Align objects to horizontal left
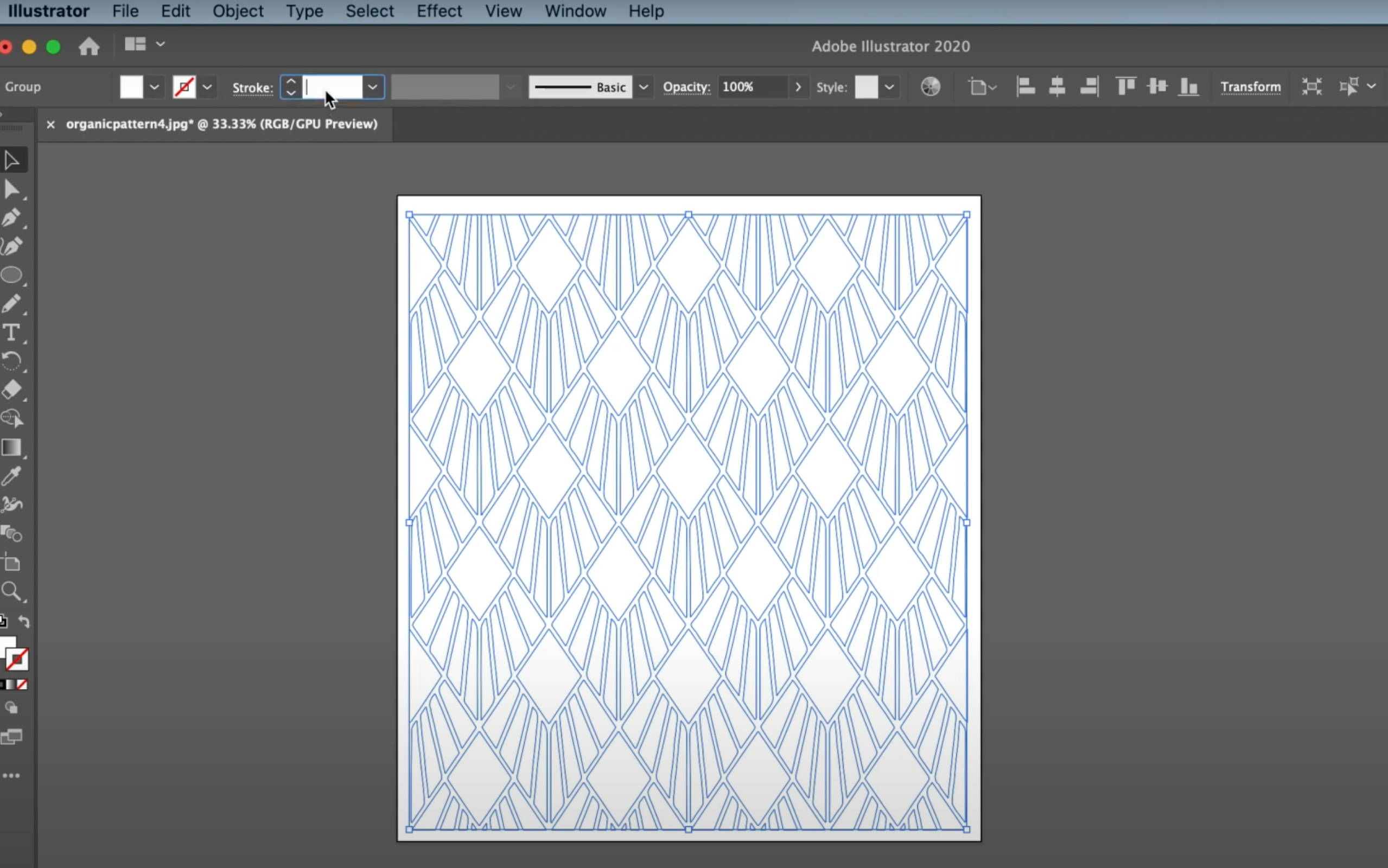1388x868 pixels. pyautogui.click(x=1026, y=87)
